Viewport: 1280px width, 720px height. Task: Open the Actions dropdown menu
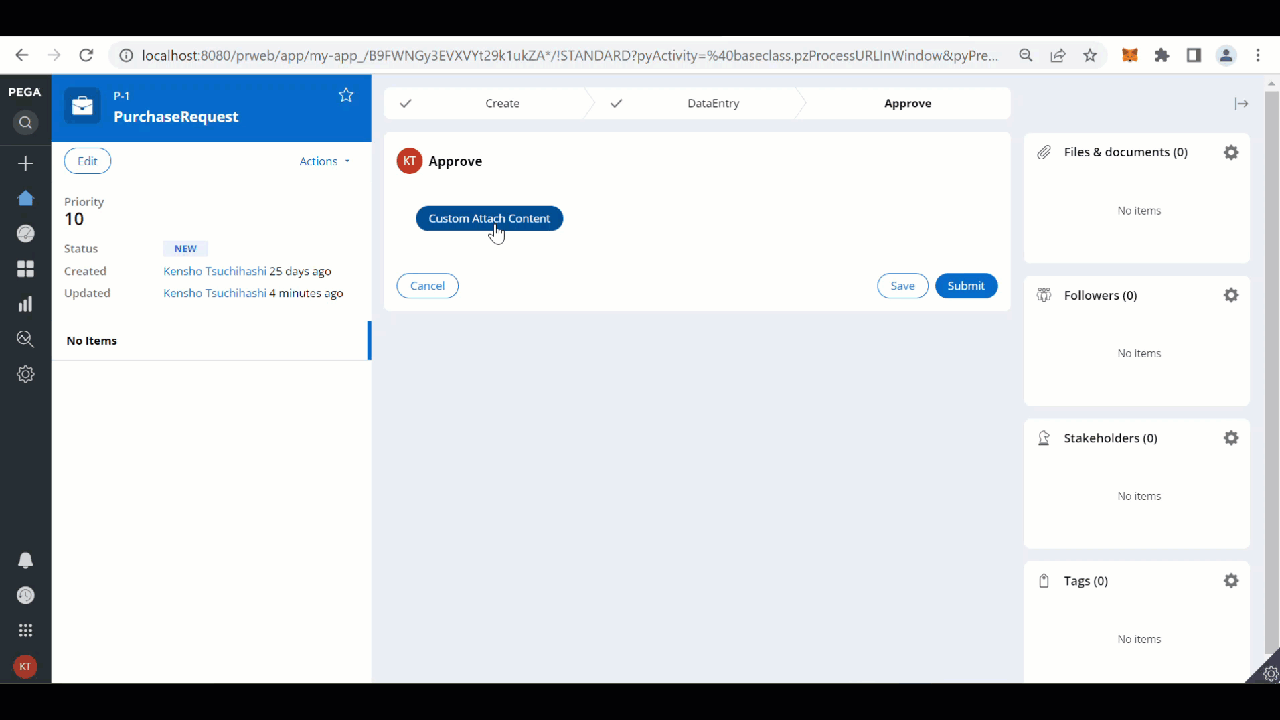pos(323,160)
